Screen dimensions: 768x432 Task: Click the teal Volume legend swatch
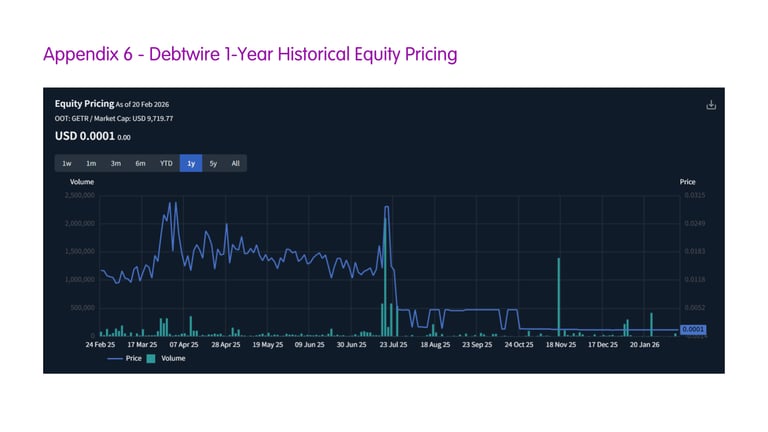click(x=152, y=358)
